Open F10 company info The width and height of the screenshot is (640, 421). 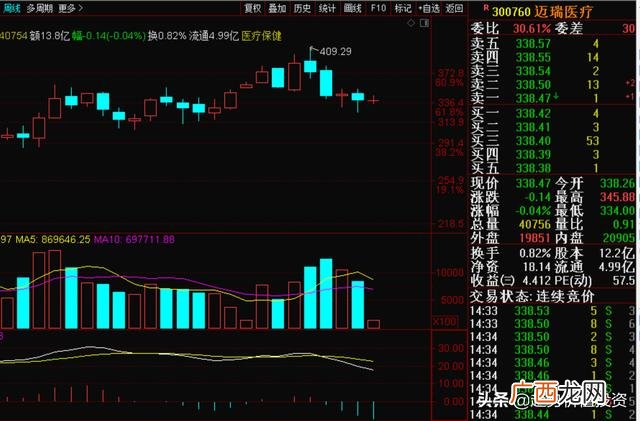tap(378, 8)
